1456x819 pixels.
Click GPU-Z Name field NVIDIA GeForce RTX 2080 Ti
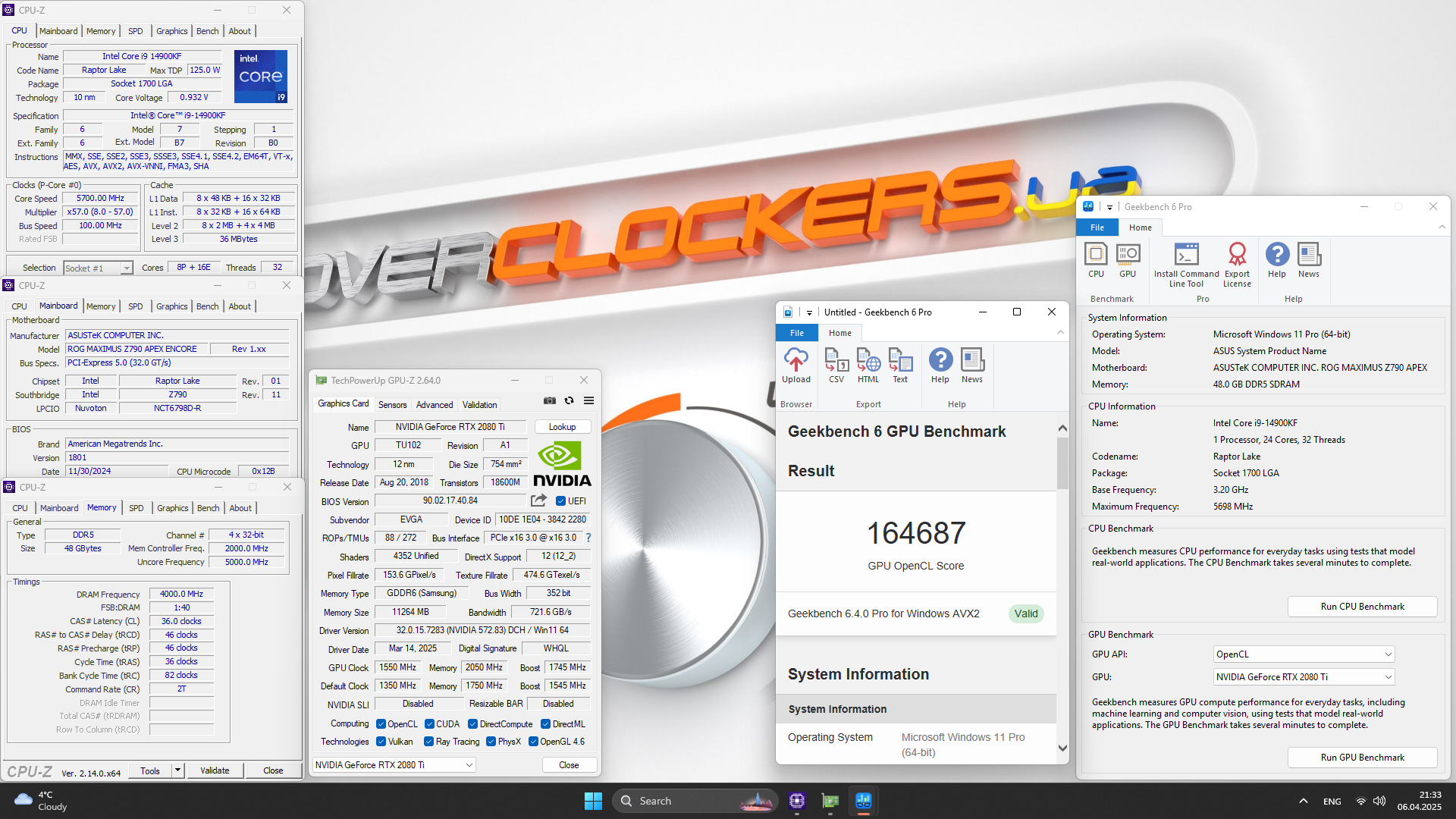click(450, 427)
